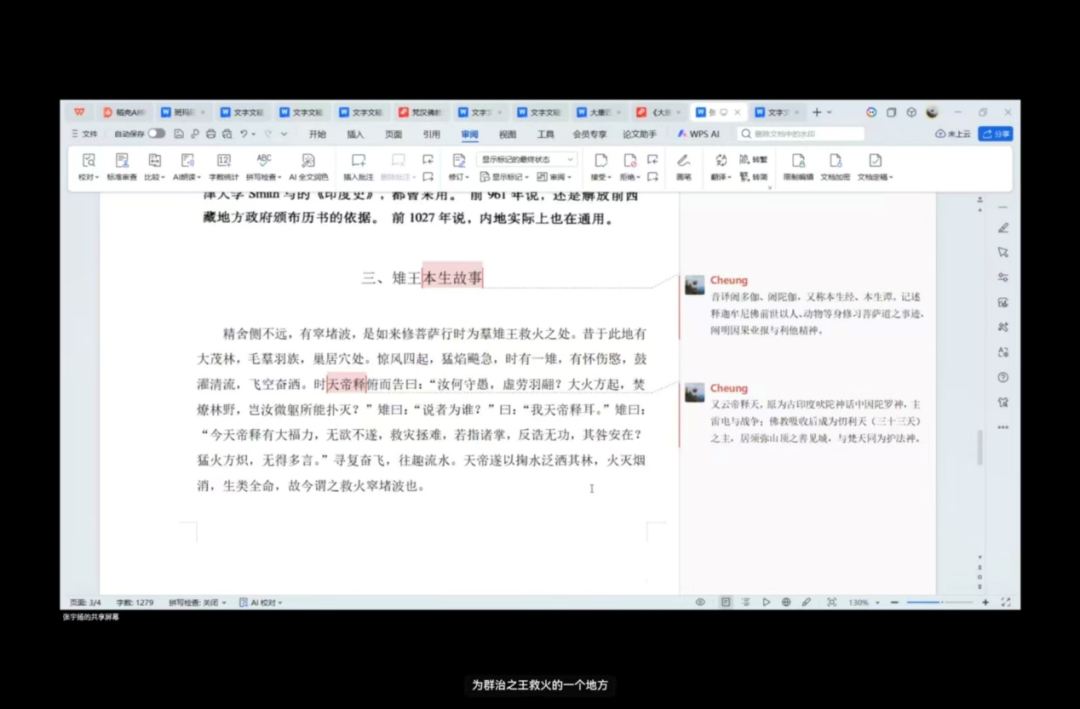This screenshot has width=1080, height=709.
Task: Click the blue 分享 share button
Action: point(996,134)
